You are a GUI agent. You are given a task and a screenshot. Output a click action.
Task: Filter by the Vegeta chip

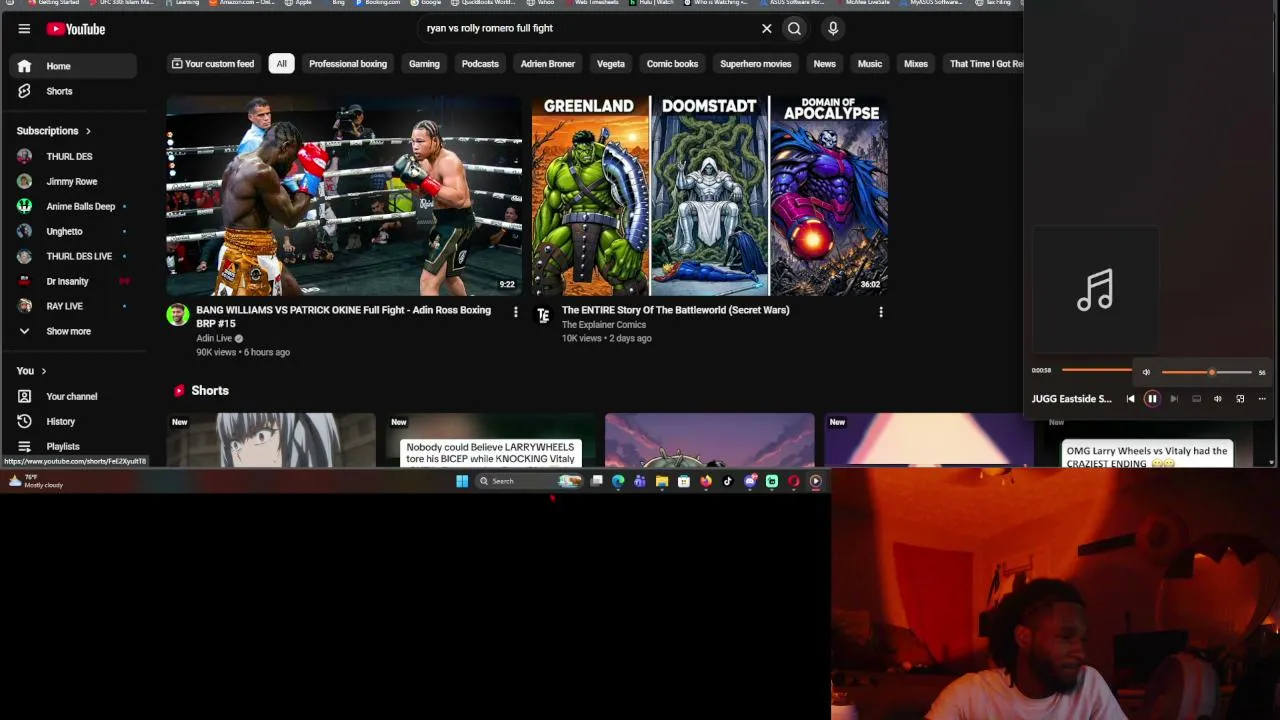click(x=611, y=64)
